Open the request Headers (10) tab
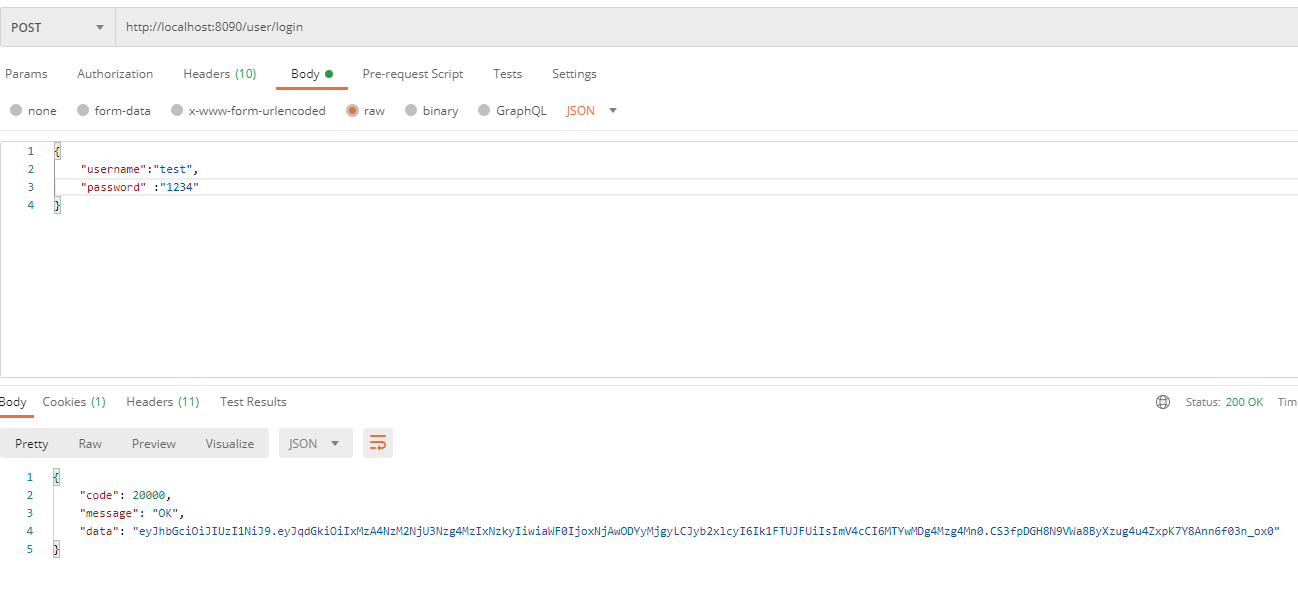This screenshot has height=595, width=1298. [220, 74]
